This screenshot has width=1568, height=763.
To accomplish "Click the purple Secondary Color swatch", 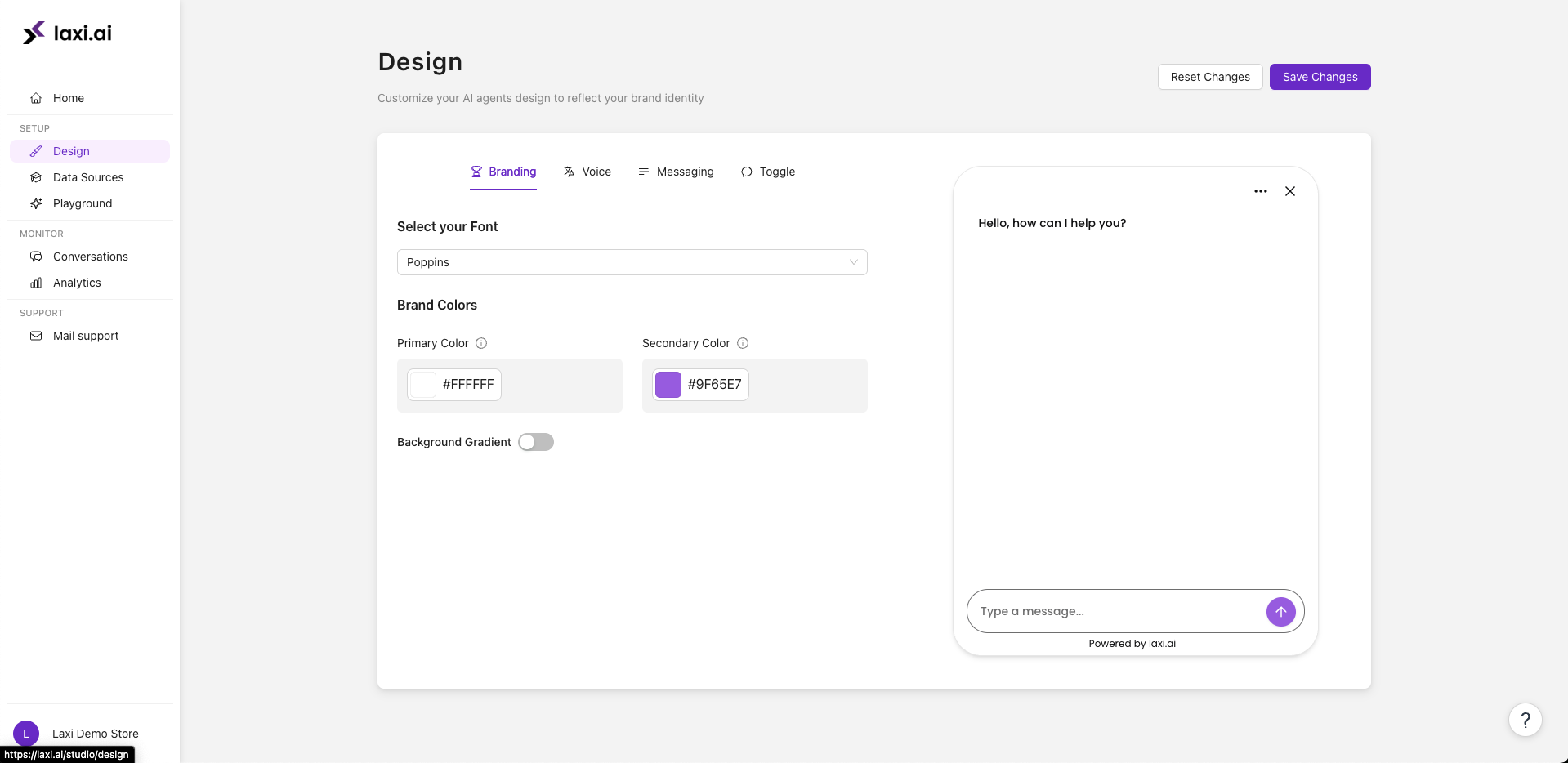I will tap(668, 385).
